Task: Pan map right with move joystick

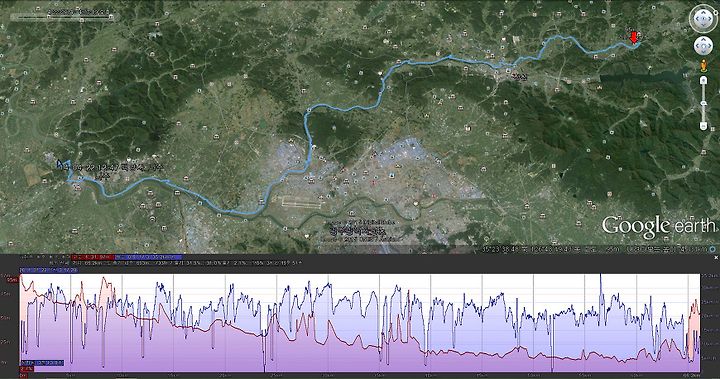Action: pos(709,46)
